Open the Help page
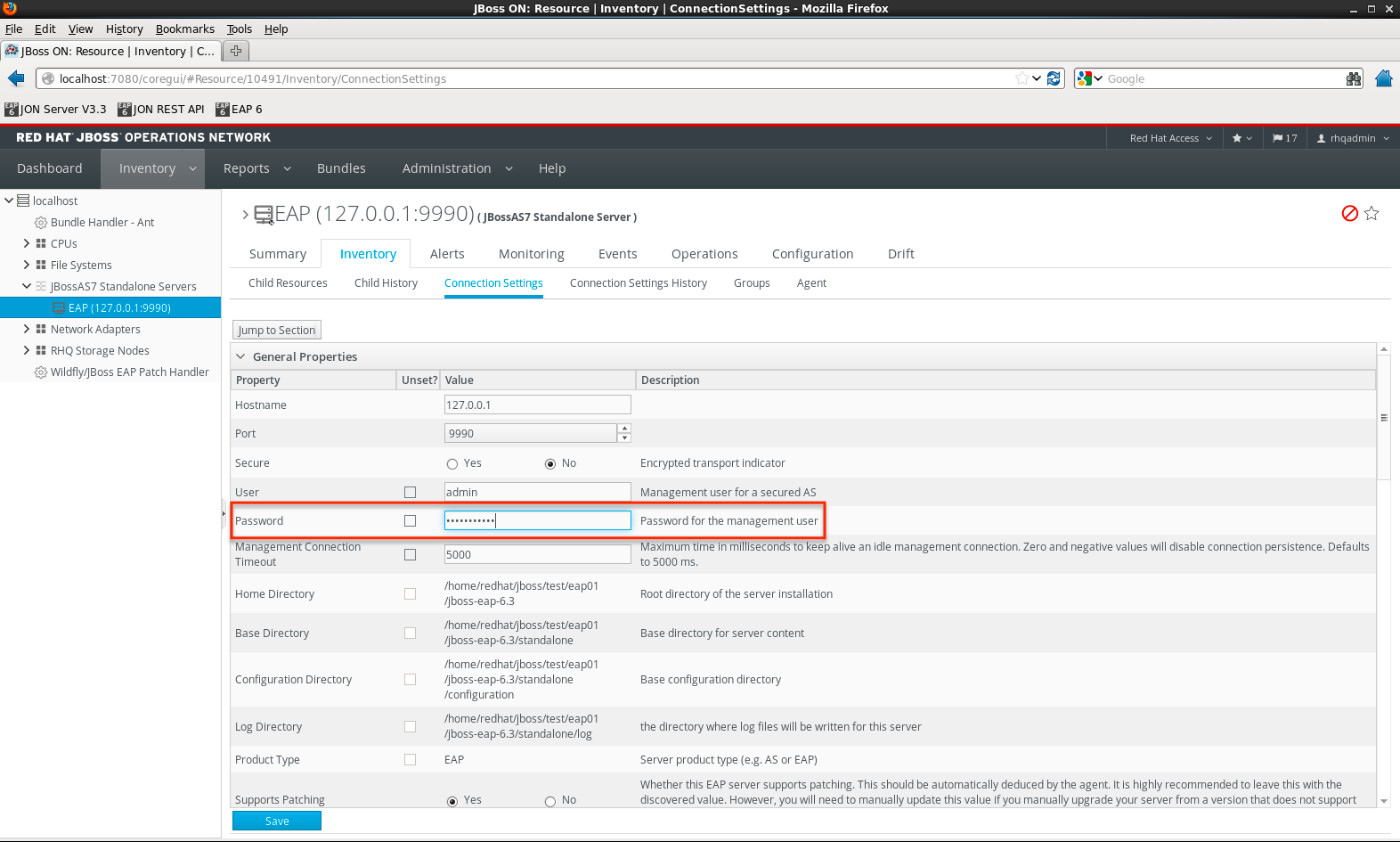 coord(552,168)
